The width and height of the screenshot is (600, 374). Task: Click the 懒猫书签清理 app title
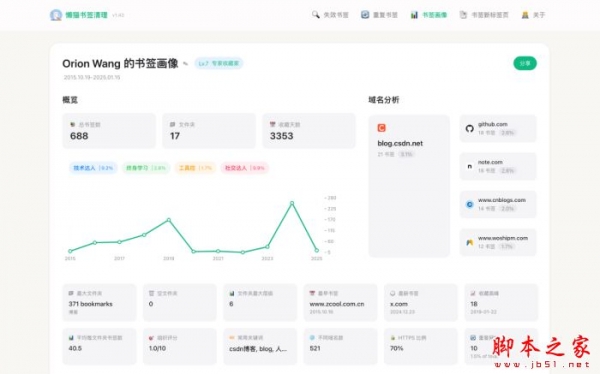click(x=86, y=15)
